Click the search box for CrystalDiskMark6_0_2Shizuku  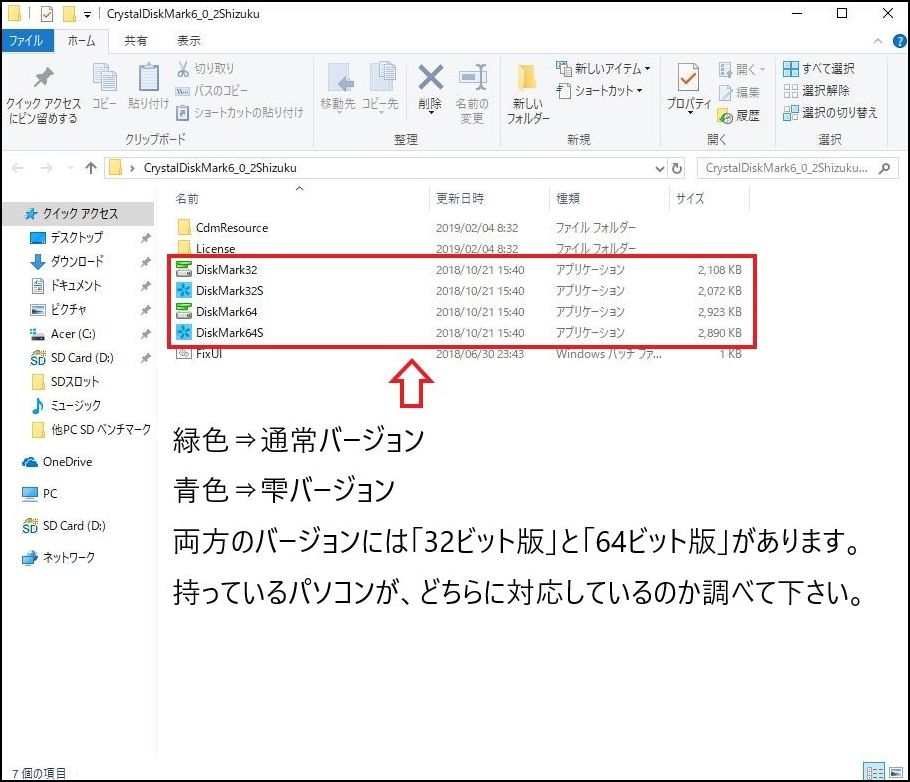click(x=796, y=168)
